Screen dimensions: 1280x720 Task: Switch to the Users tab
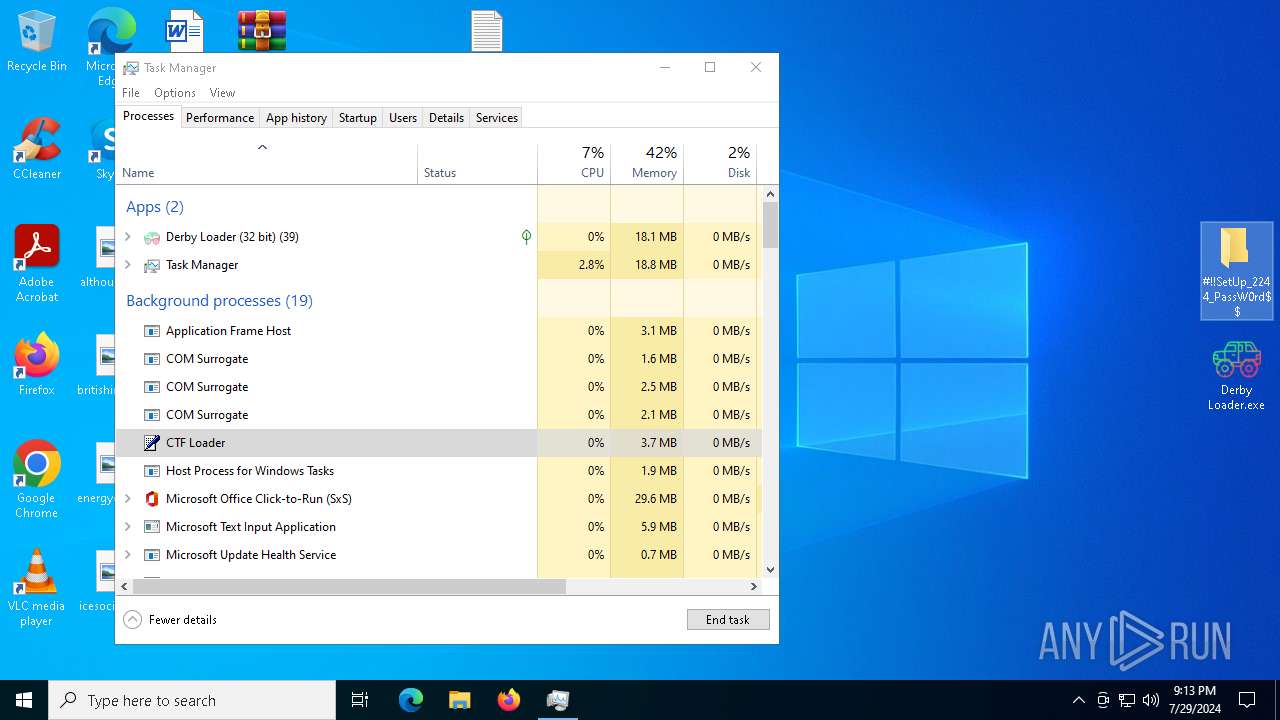[403, 118]
